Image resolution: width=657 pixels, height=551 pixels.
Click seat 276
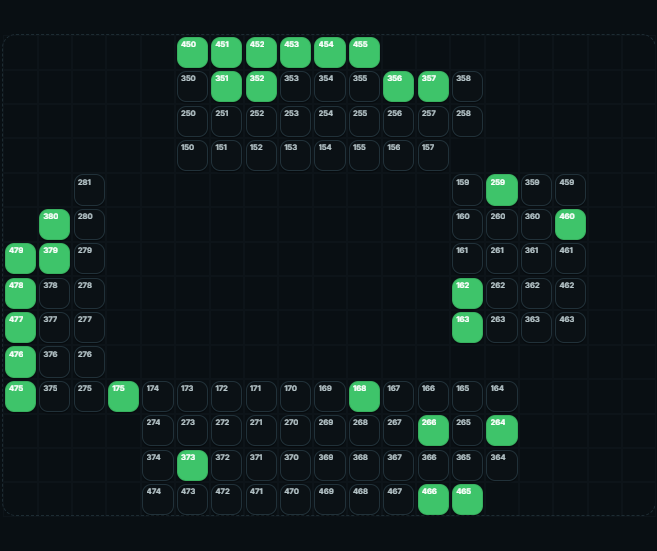click(x=89, y=362)
